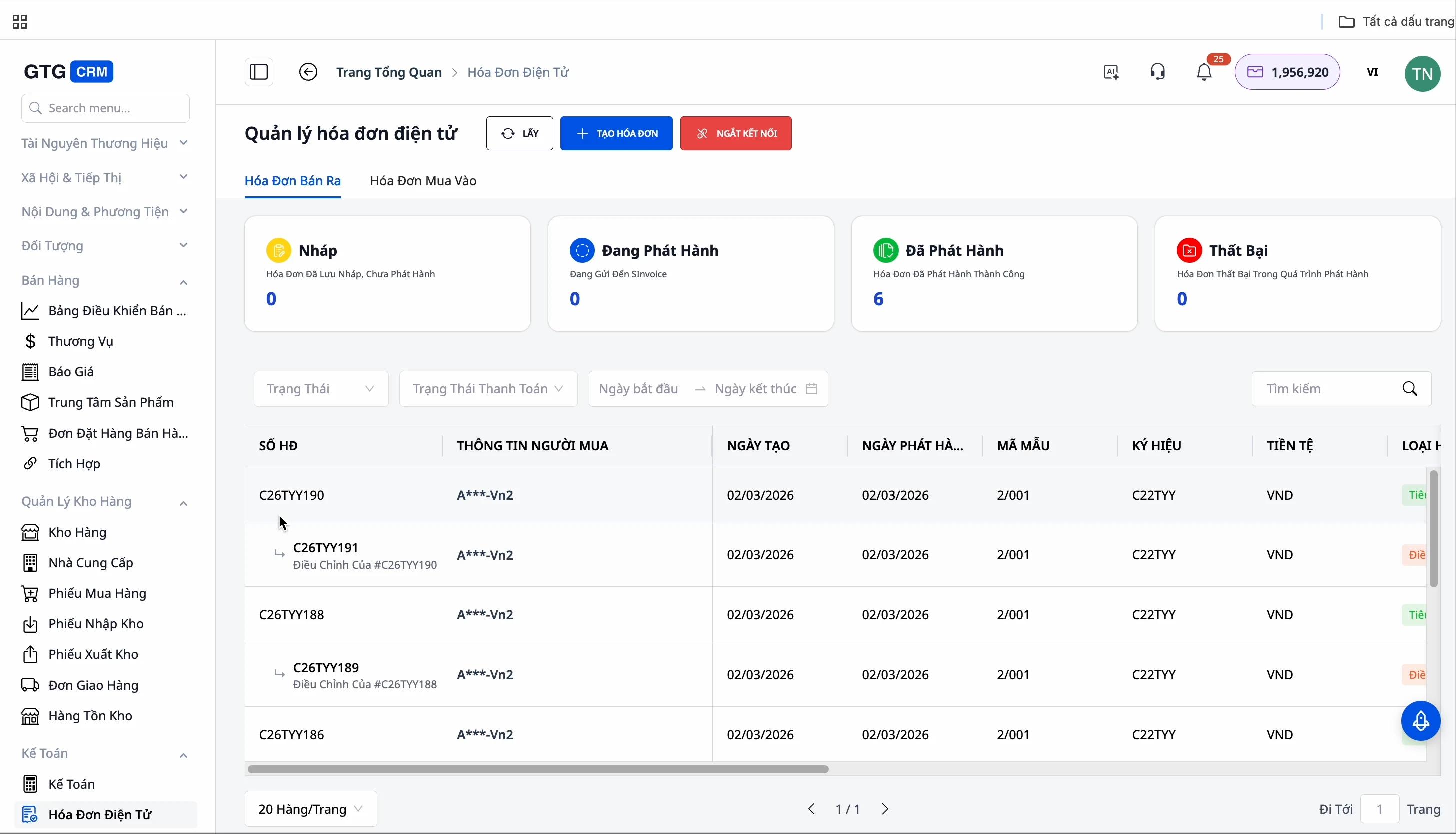Viewport: 1456px width, 834px height.
Task: Click the search magnifier in Tìm kiếm
Action: 1410,389
